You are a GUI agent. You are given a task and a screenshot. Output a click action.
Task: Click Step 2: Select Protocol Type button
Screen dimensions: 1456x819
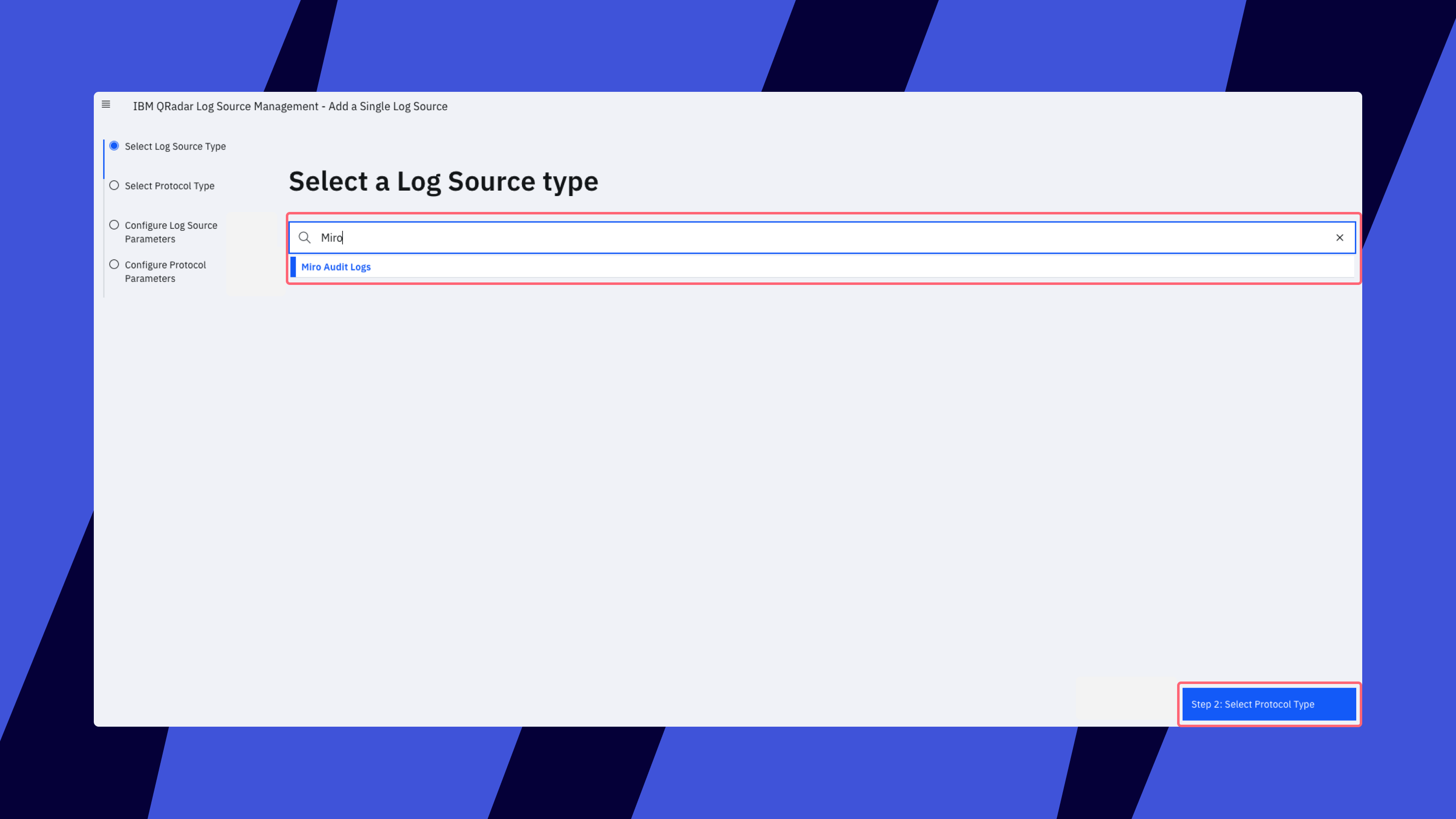(x=1269, y=704)
